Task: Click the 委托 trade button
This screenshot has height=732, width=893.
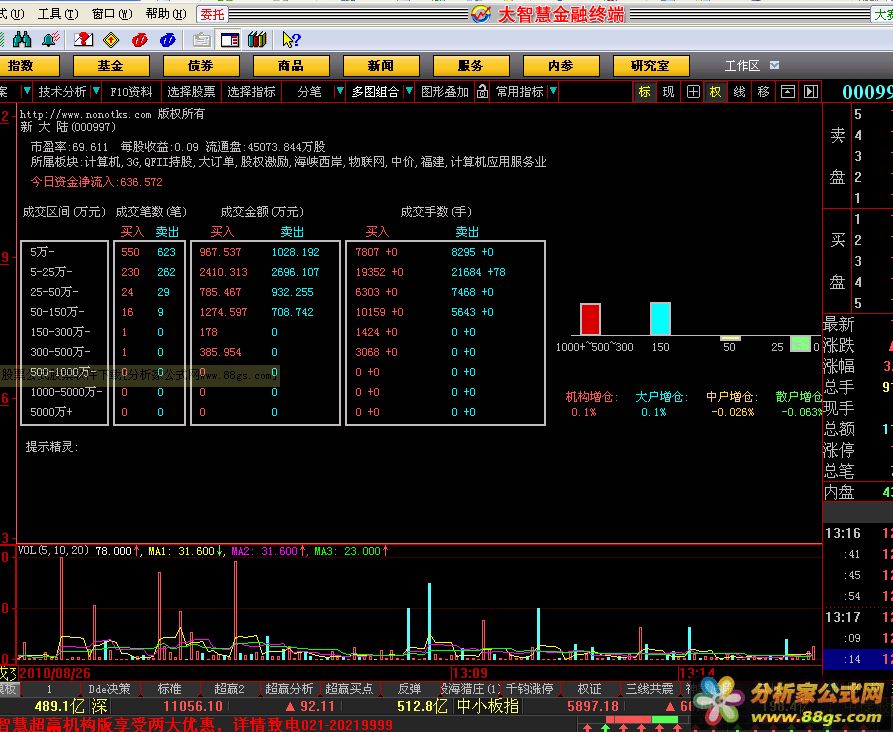Action: click(212, 14)
